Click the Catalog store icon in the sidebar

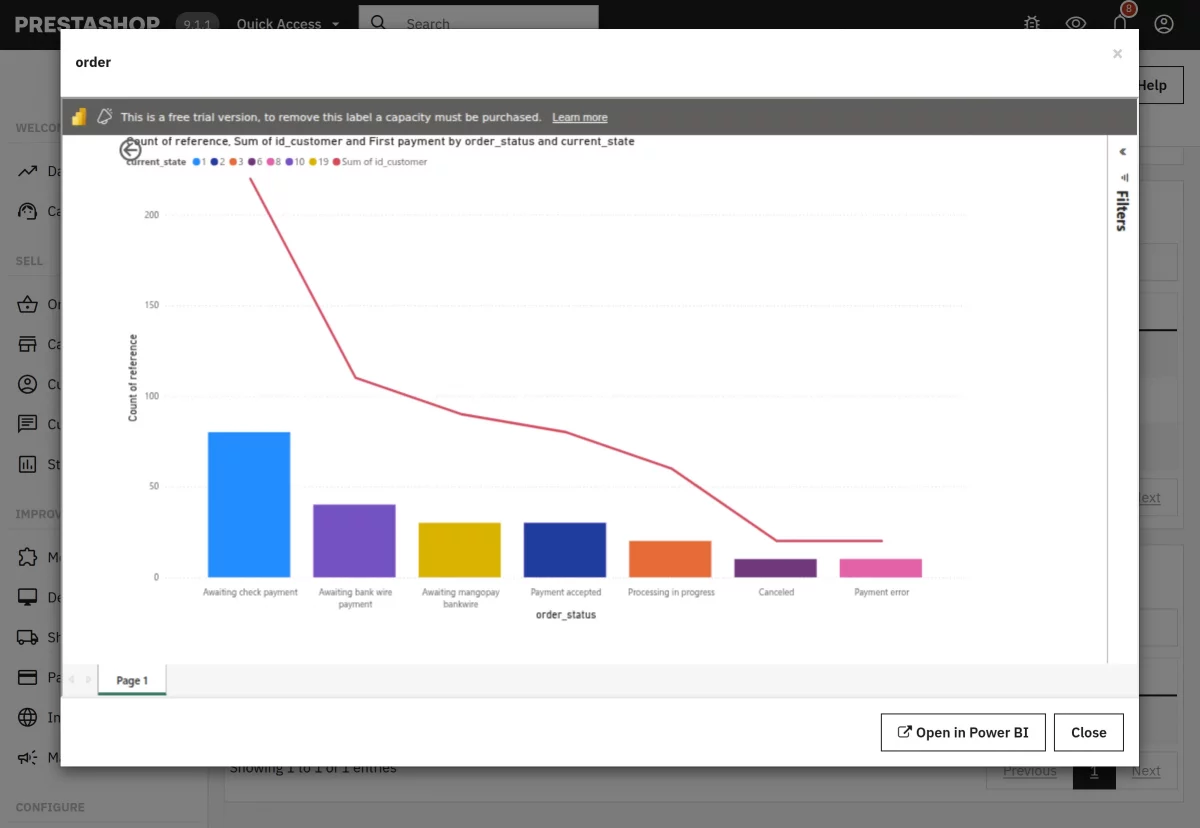point(28,344)
